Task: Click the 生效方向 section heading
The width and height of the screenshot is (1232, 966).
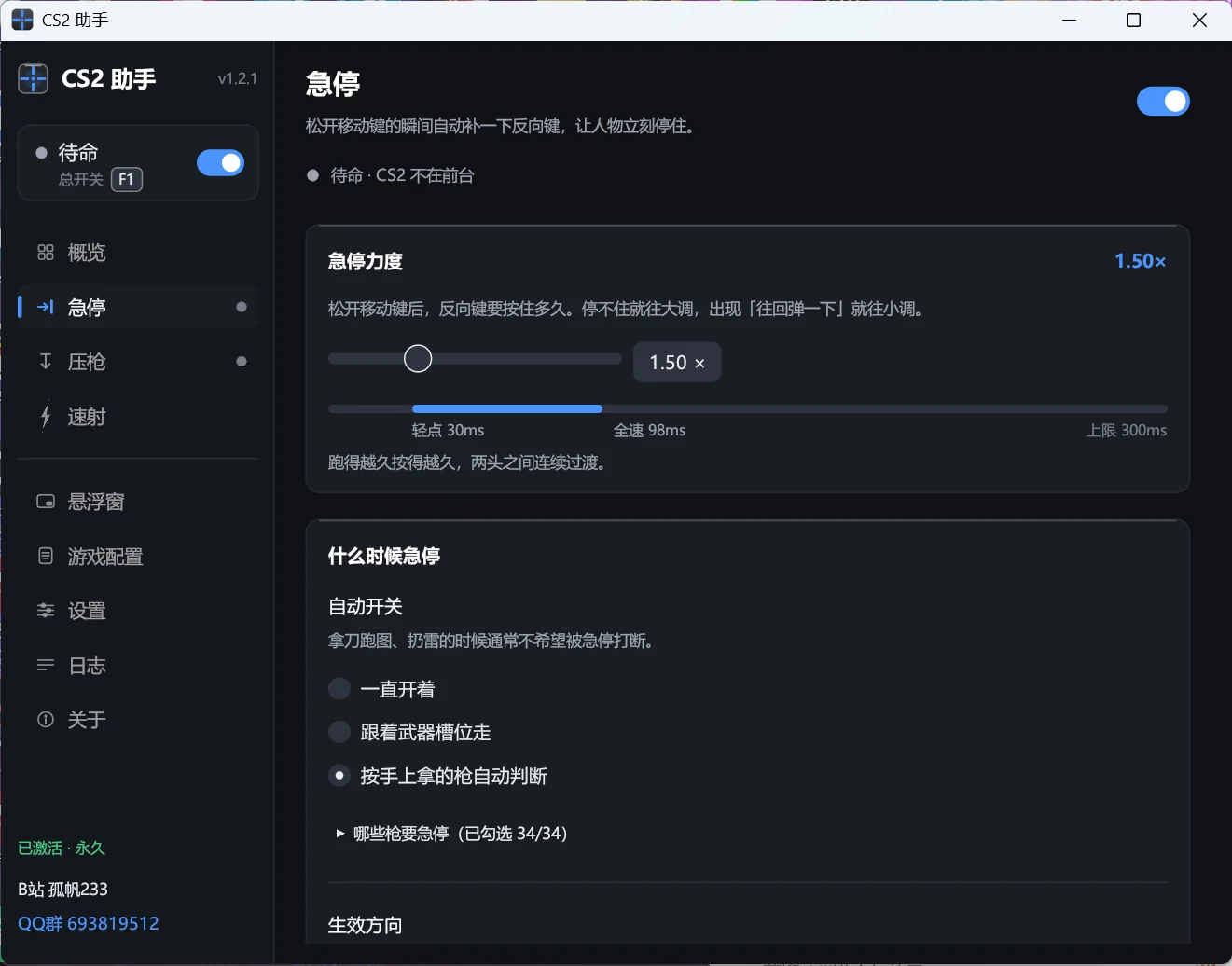Action: coord(366,925)
